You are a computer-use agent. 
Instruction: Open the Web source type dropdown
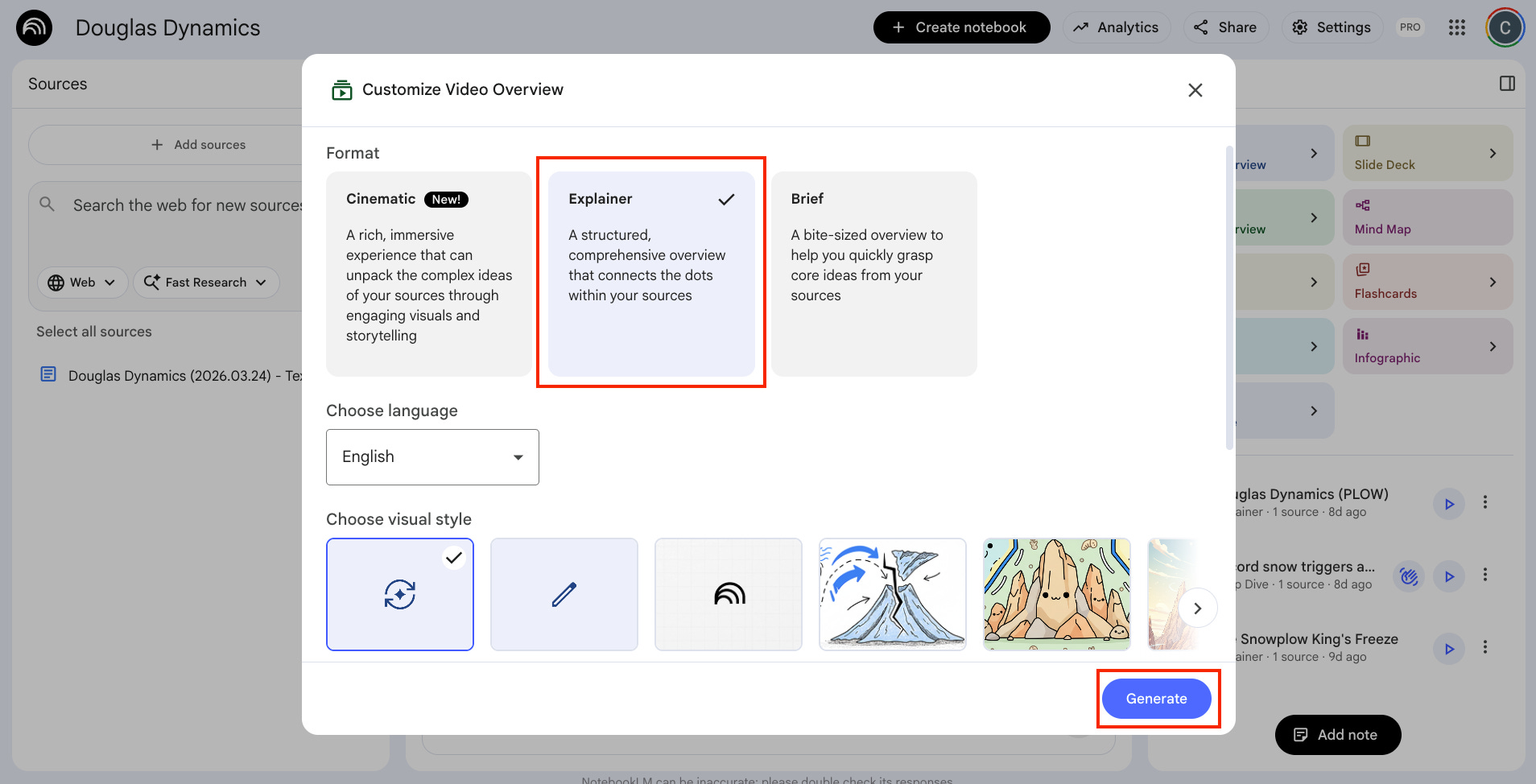coord(82,283)
